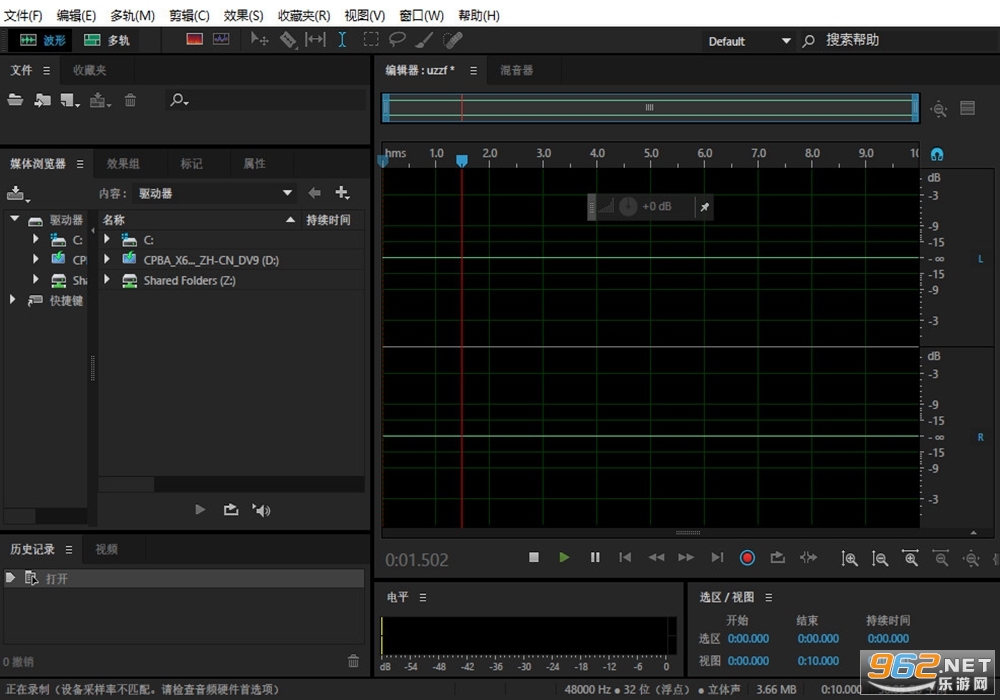Open the insert into multitrack dropdown icon

(x=100, y=100)
